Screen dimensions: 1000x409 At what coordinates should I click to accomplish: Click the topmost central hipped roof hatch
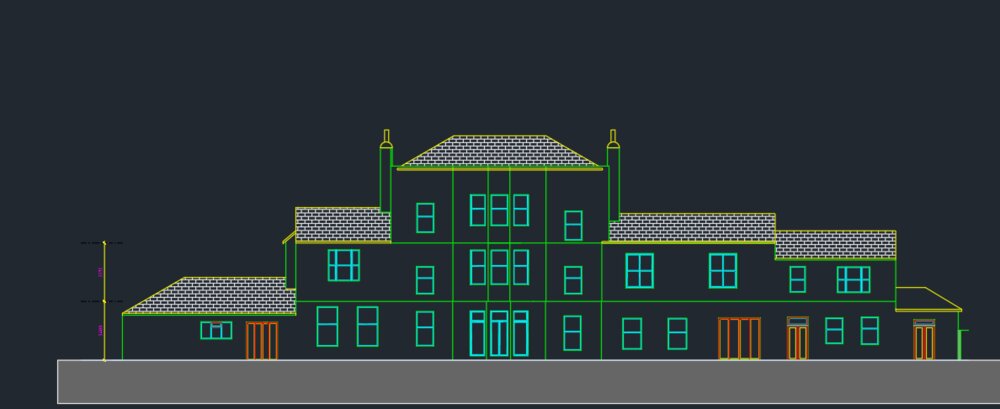[499, 151]
